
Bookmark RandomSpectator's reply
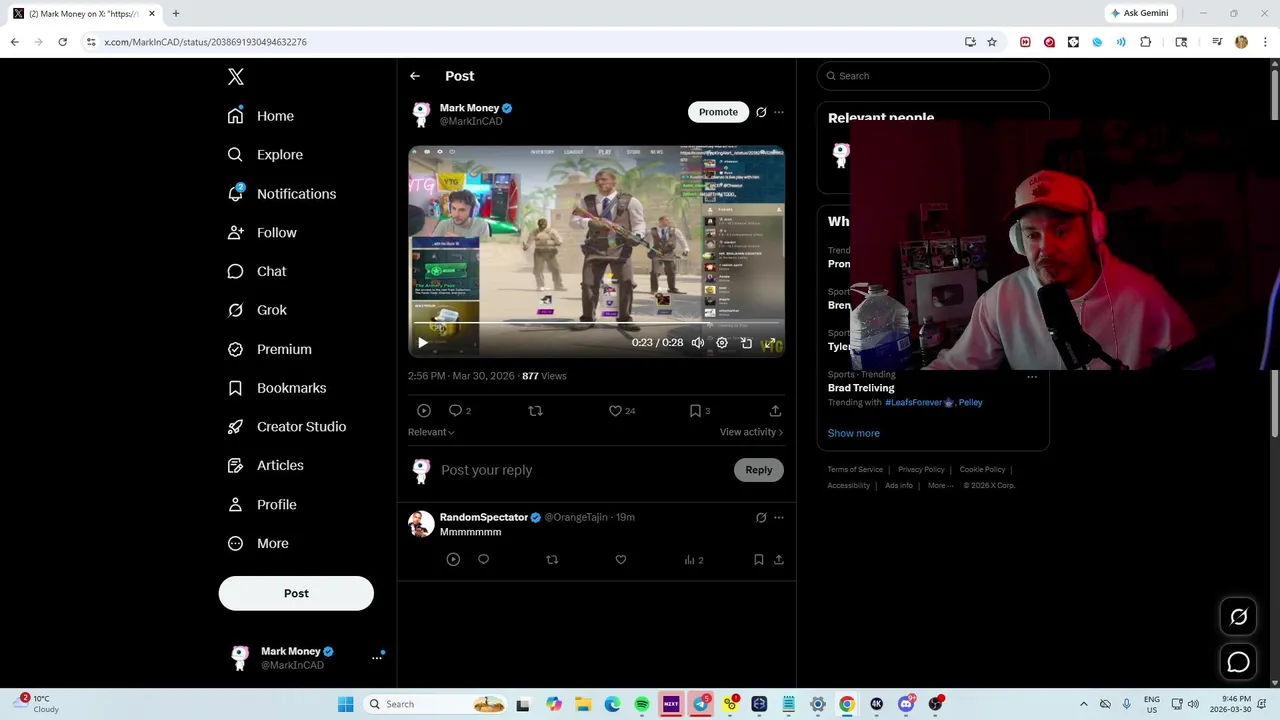click(x=759, y=560)
